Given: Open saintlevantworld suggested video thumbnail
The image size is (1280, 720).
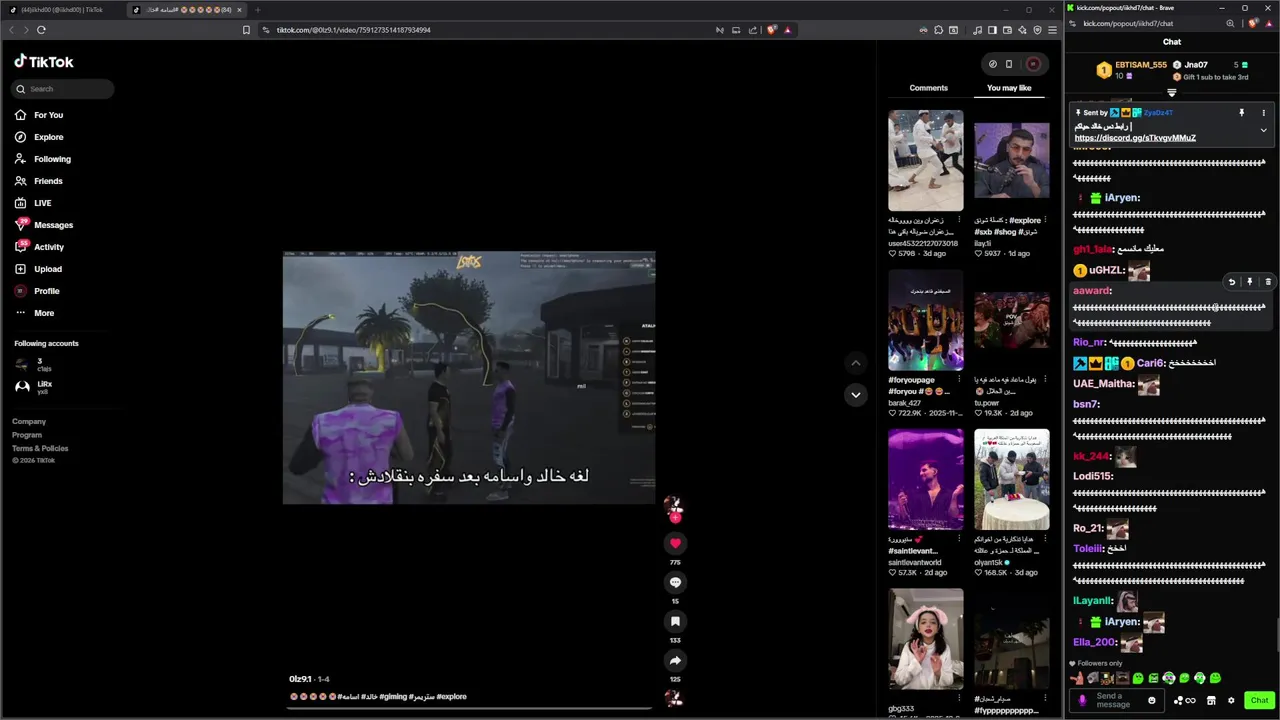Looking at the screenshot, I should click(x=926, y=480).
